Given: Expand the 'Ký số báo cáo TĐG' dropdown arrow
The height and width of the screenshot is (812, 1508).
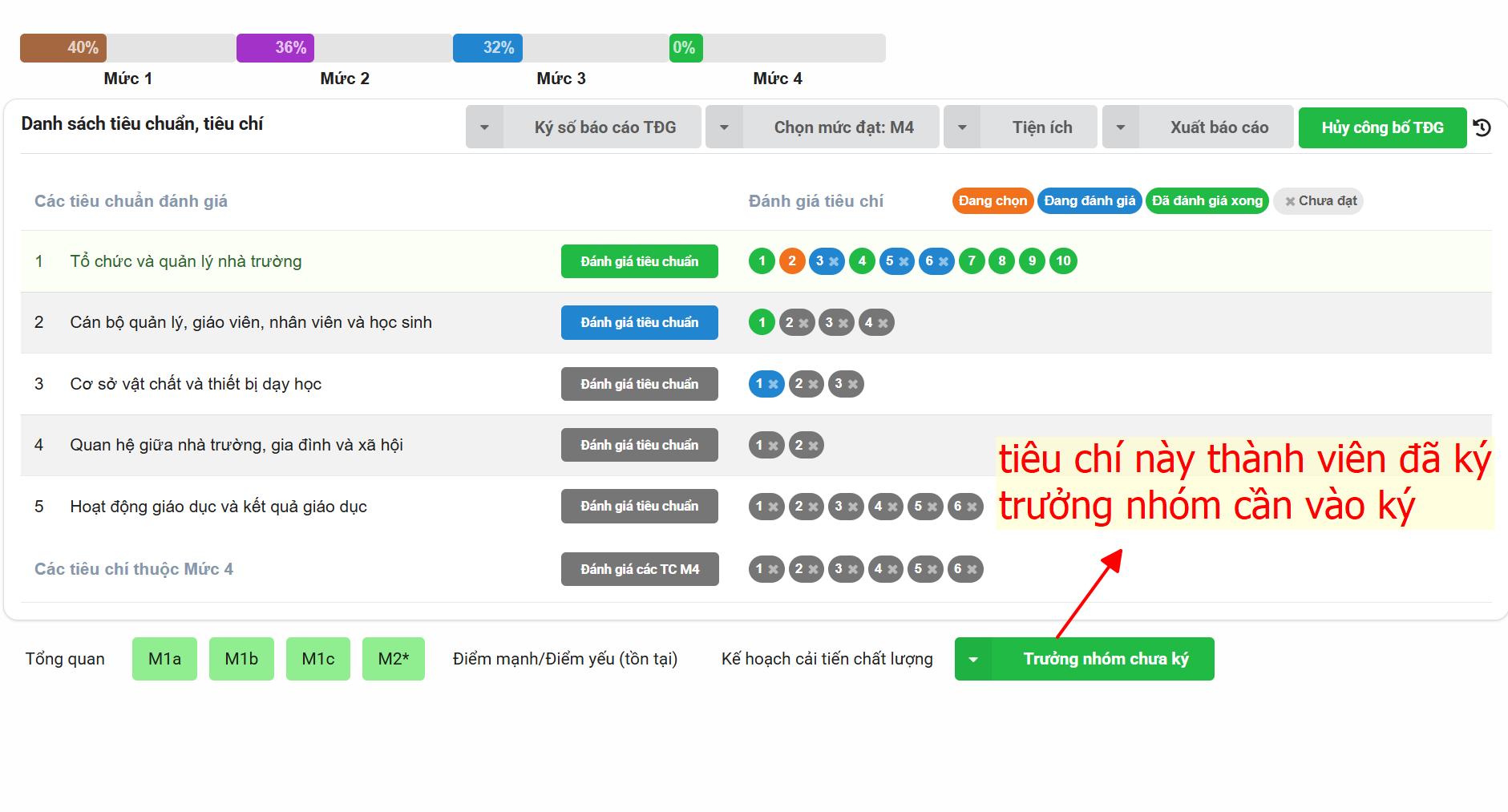Looking at the screenshot, I should coord(484,127).
